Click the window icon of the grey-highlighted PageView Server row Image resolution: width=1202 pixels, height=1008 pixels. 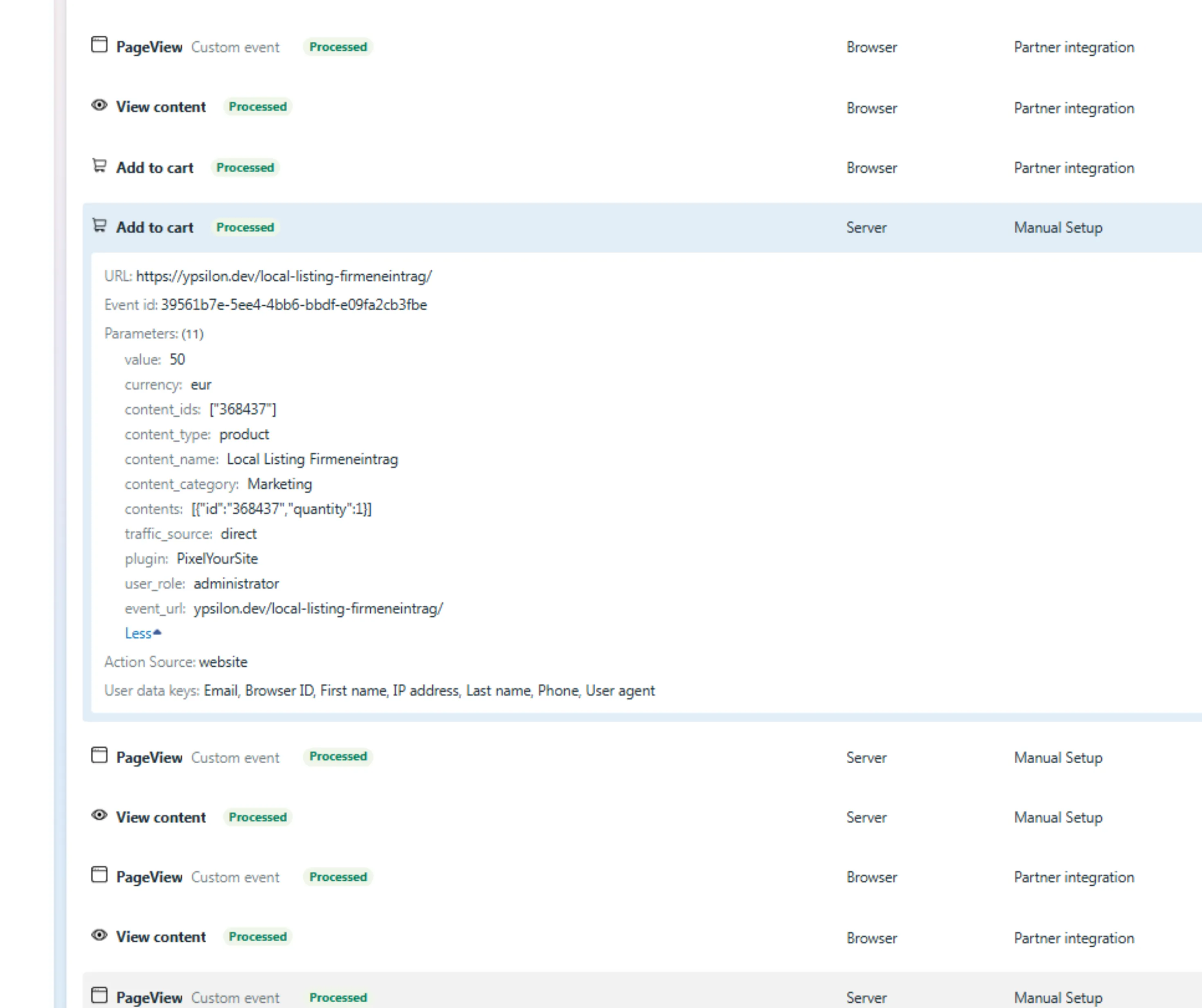[x=99, y=995]
